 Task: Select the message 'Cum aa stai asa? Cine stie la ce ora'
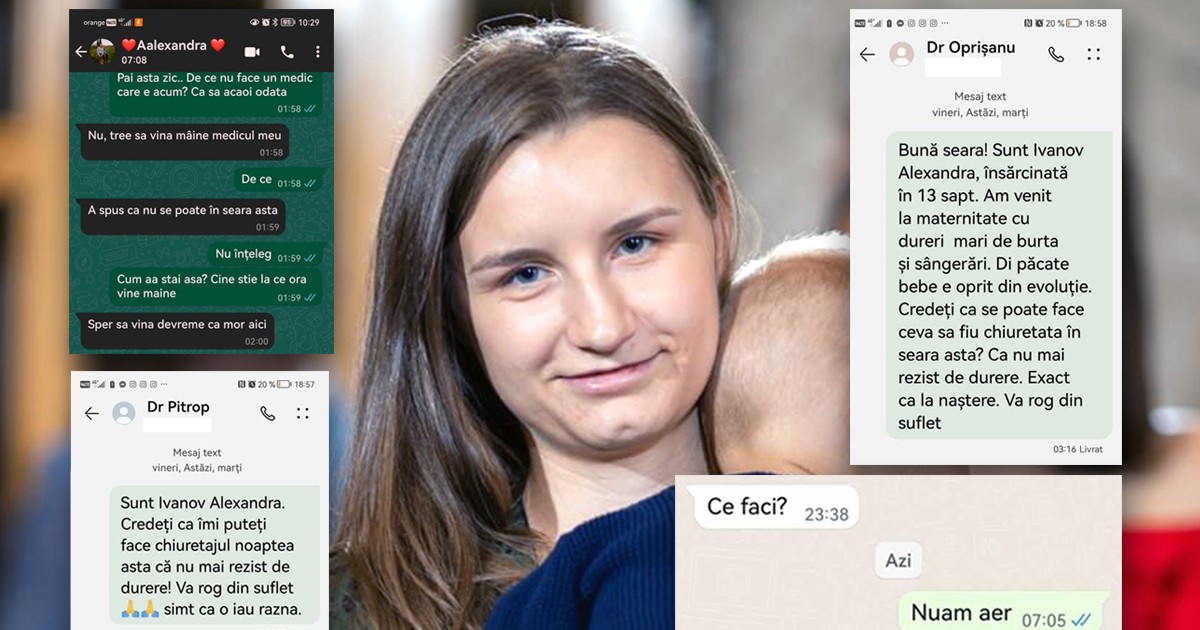pyautogui.click(x=216, y=288)
